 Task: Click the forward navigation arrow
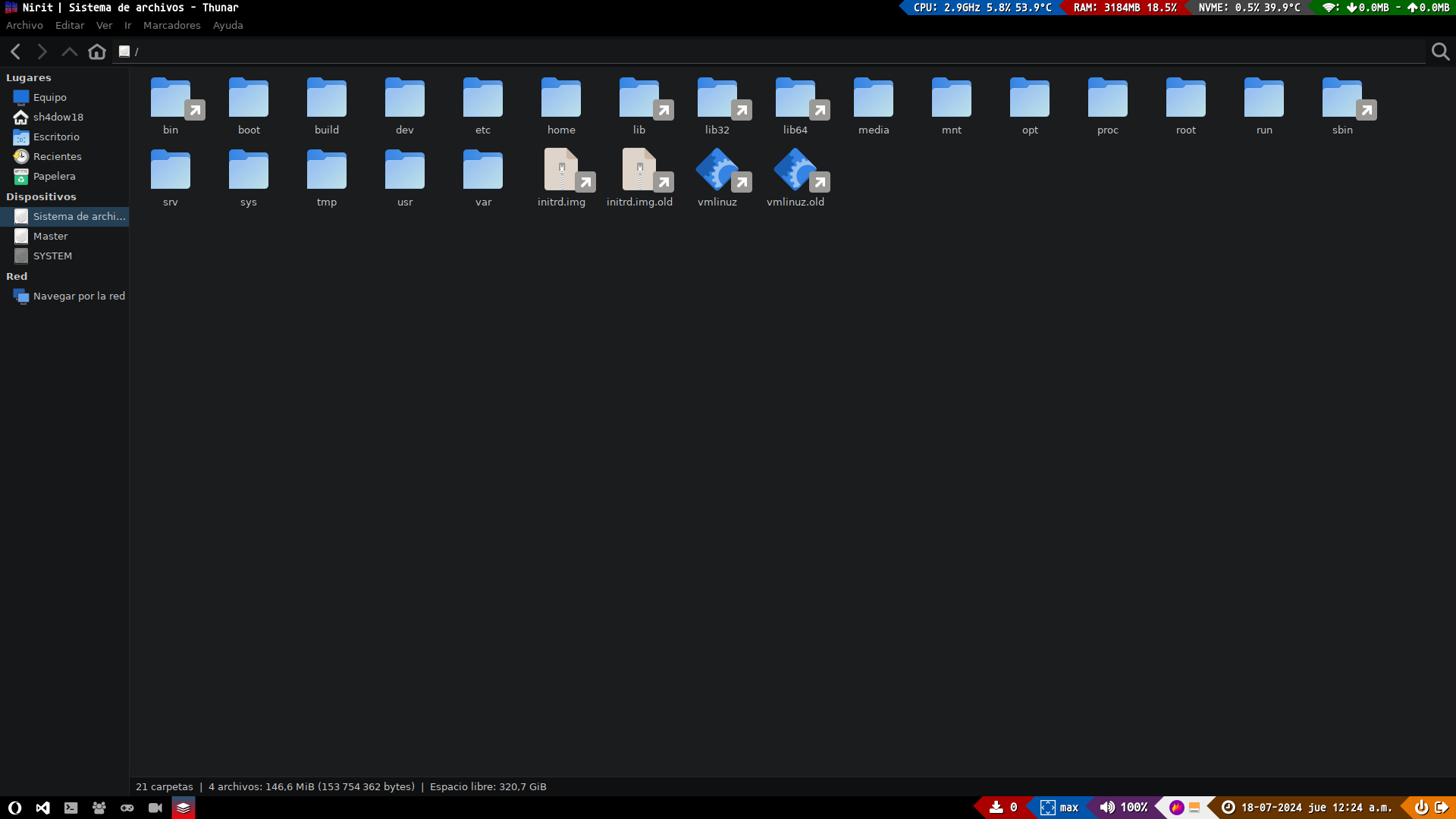tap(42, 52)
